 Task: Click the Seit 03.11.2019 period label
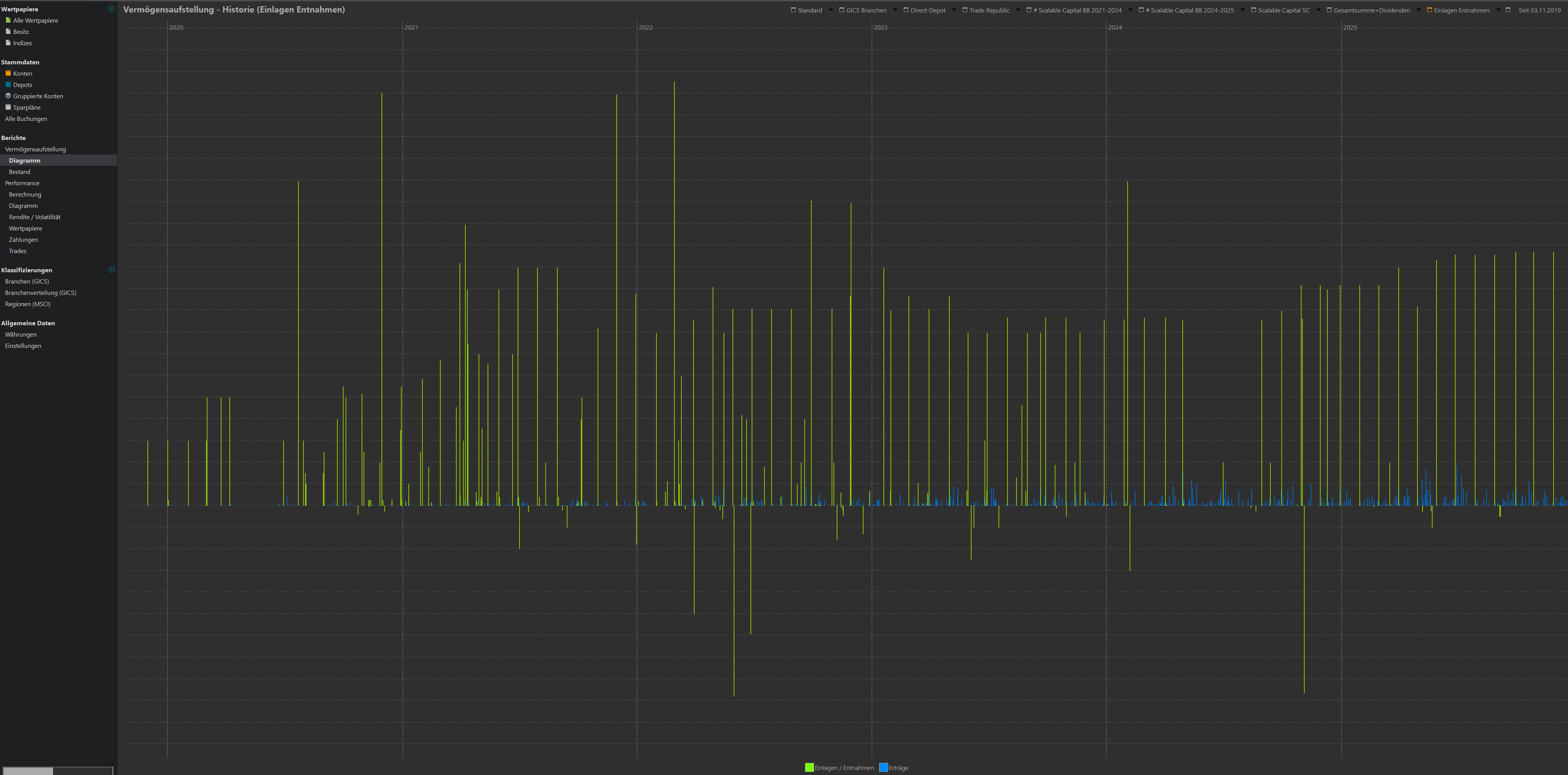(1540, 11)
